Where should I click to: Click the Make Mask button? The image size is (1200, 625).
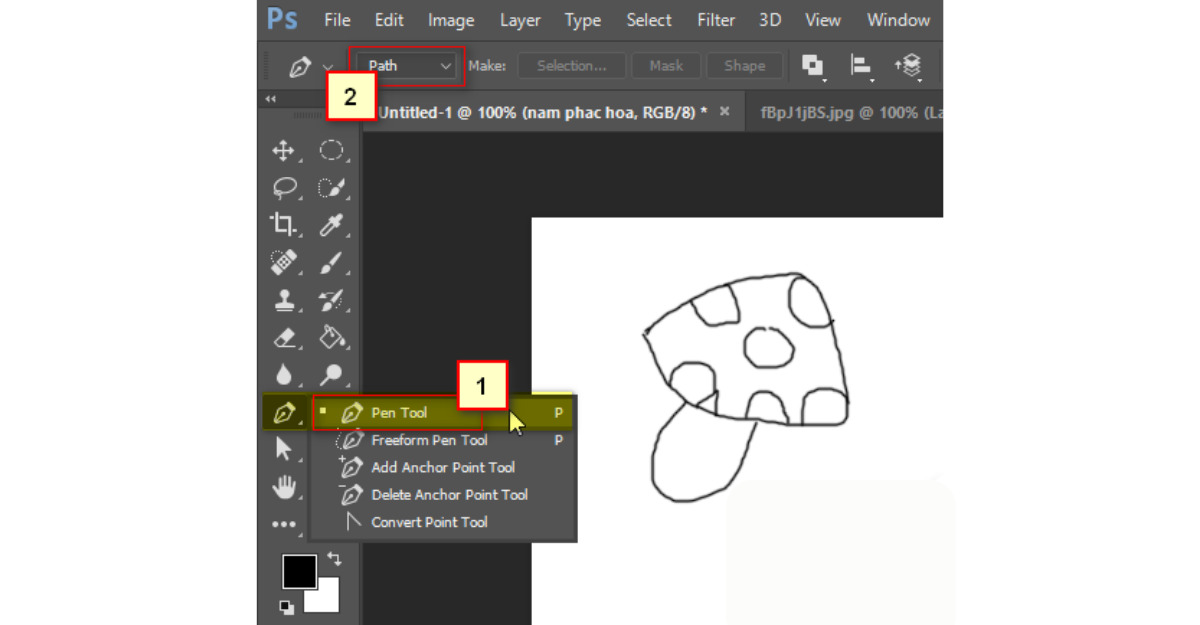click(x=666, y=66)
